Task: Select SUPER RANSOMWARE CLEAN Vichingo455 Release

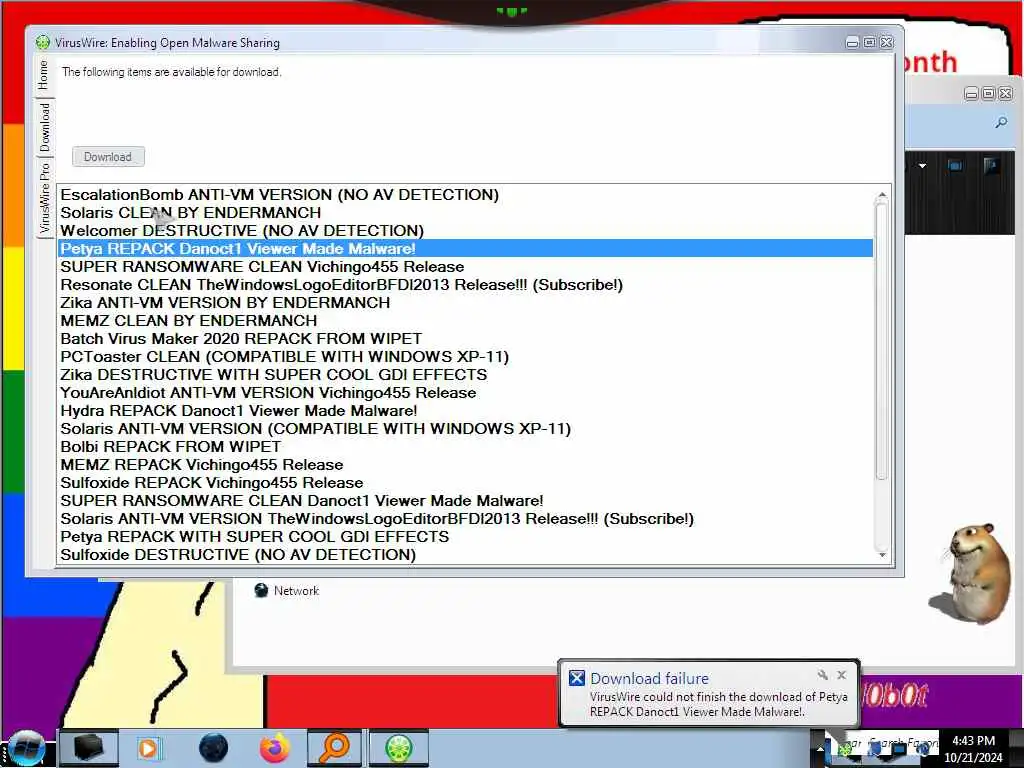Action: (466, 266)
